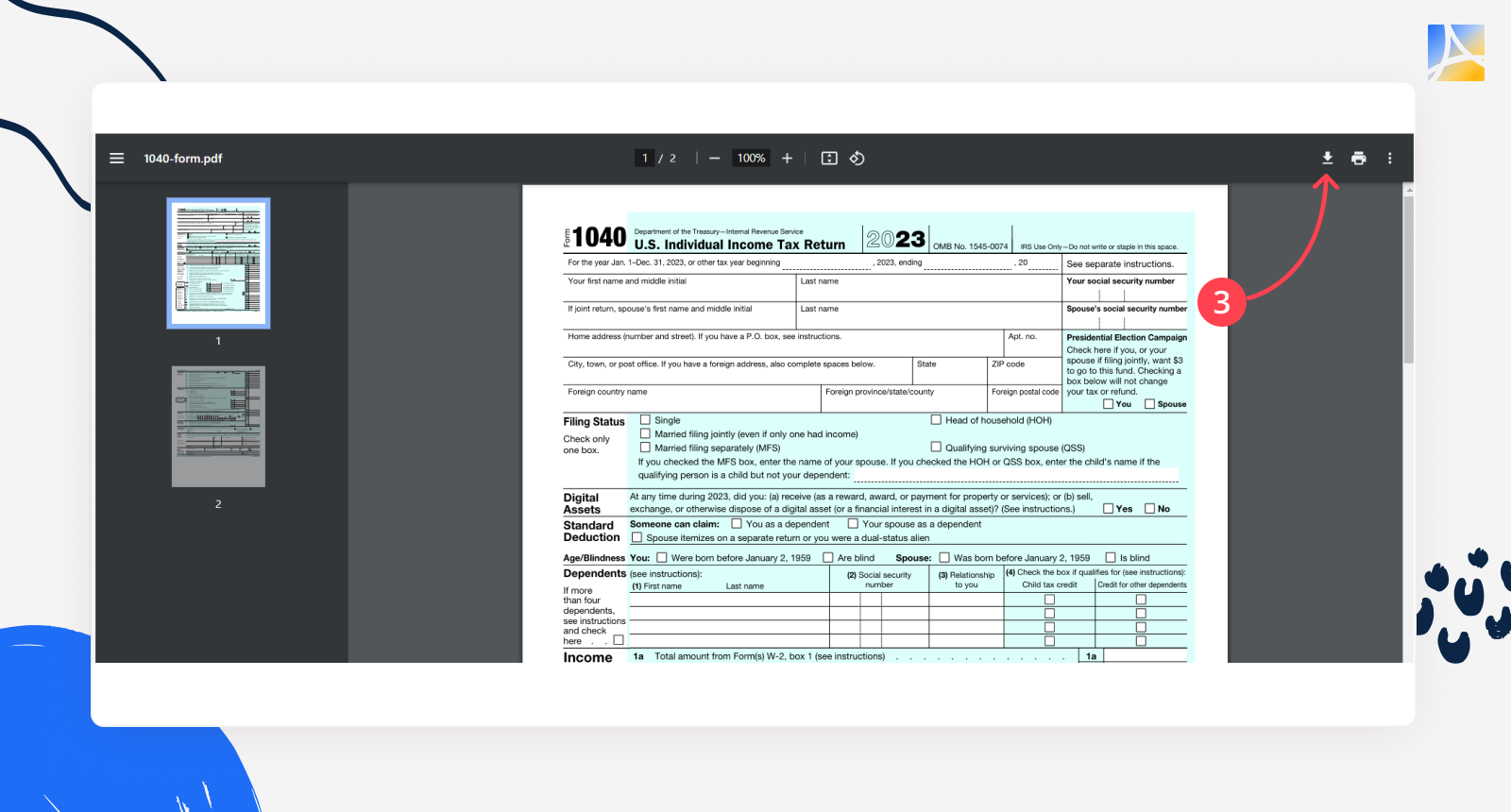Viewport: 1511px width, 812px height.
Task: Check Married filing jointly box
Action: coord(646,434)
